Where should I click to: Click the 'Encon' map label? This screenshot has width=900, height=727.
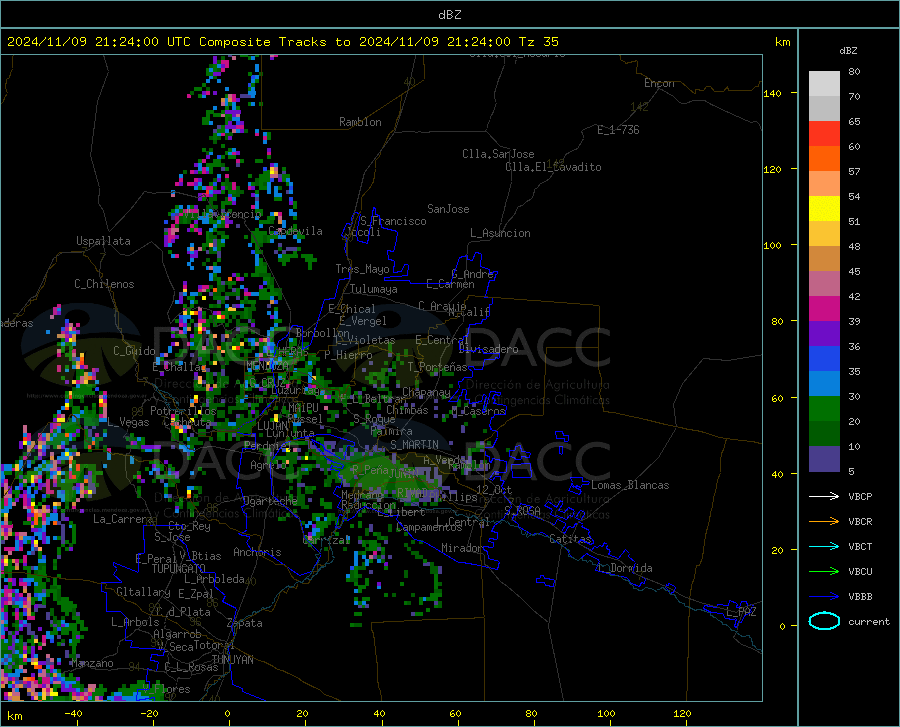659,83
